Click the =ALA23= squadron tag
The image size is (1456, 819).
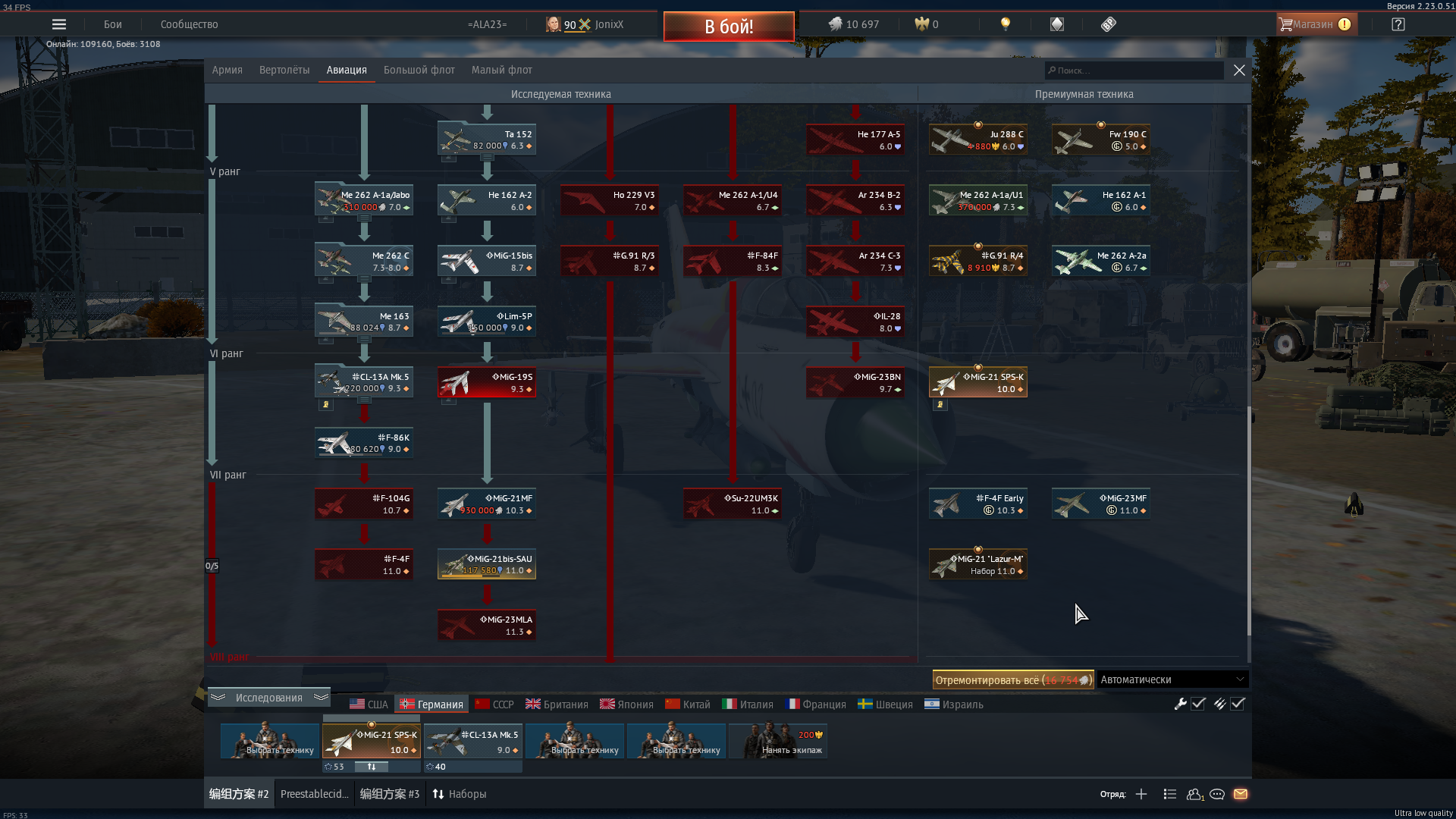488,24
